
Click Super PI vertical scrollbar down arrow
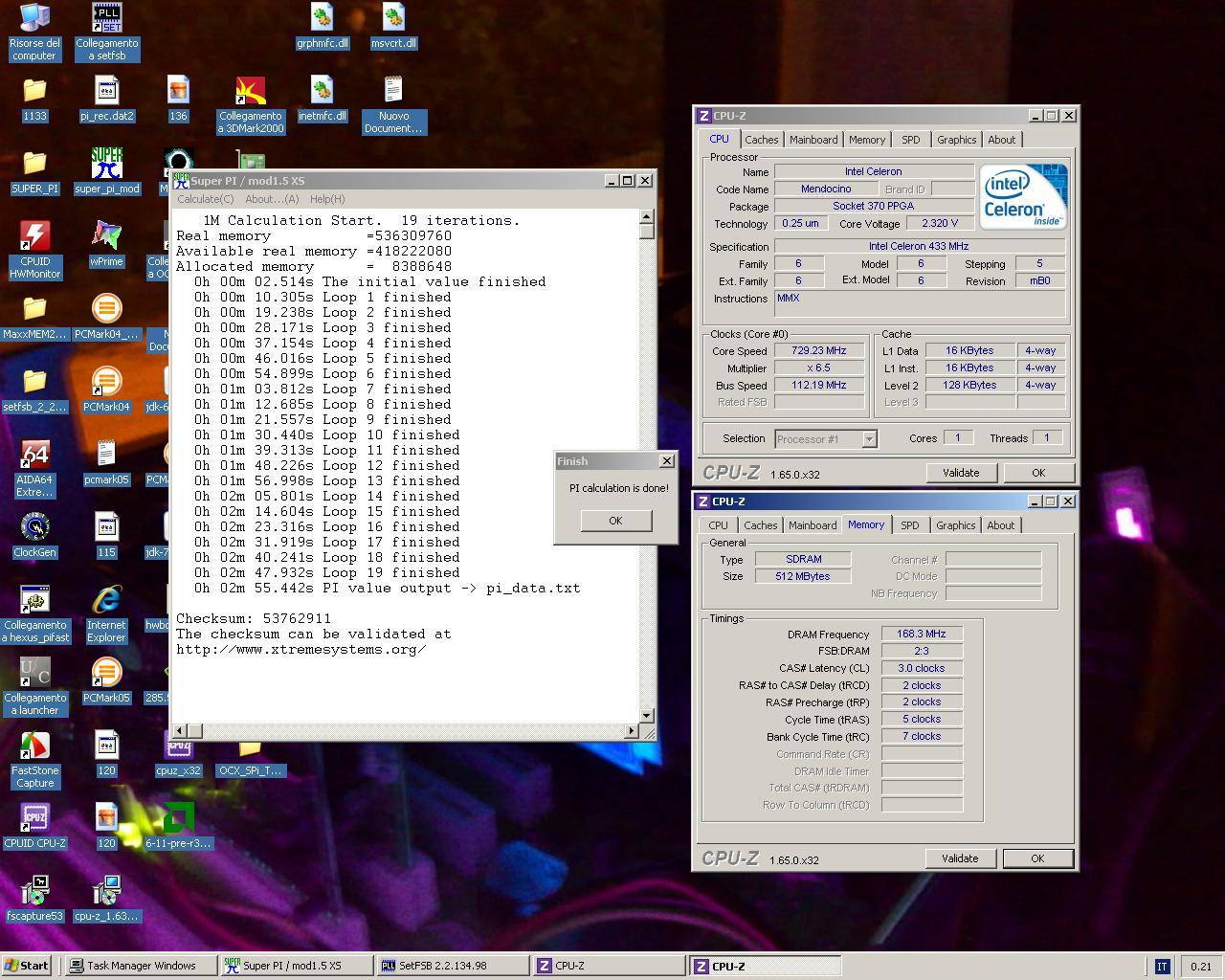point(647,716)
